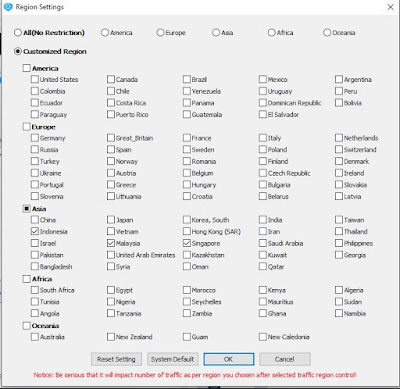
Task: Check the America group checkbox
Action: point(26,68)
